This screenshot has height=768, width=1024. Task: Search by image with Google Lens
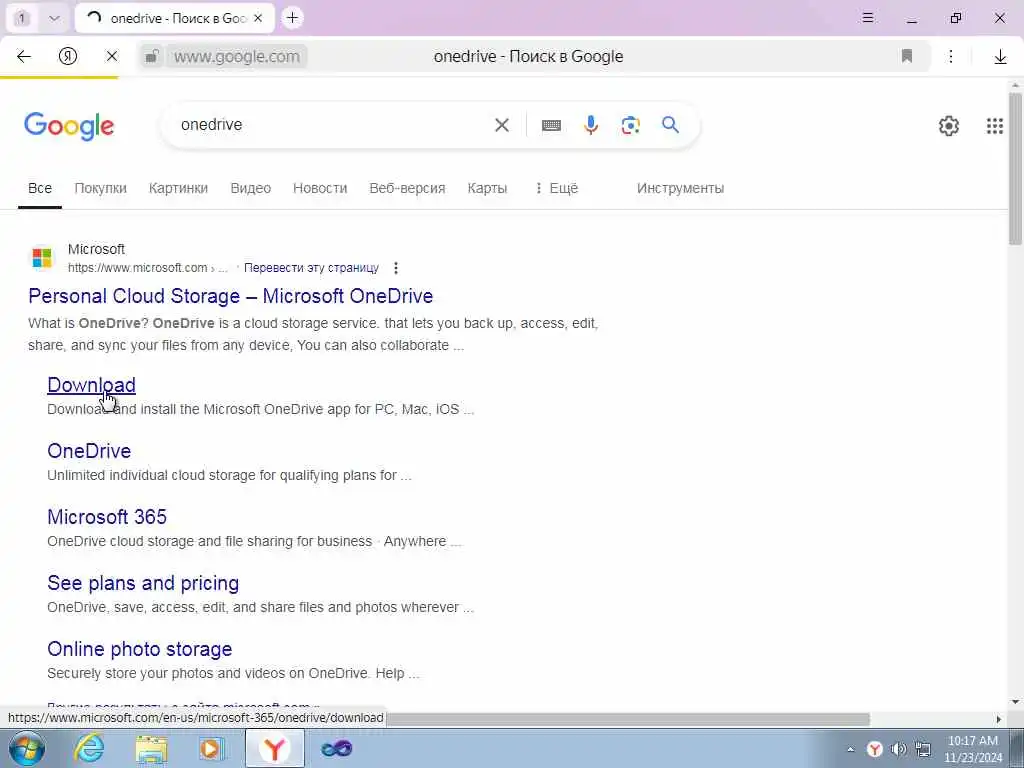coord(630,125)
